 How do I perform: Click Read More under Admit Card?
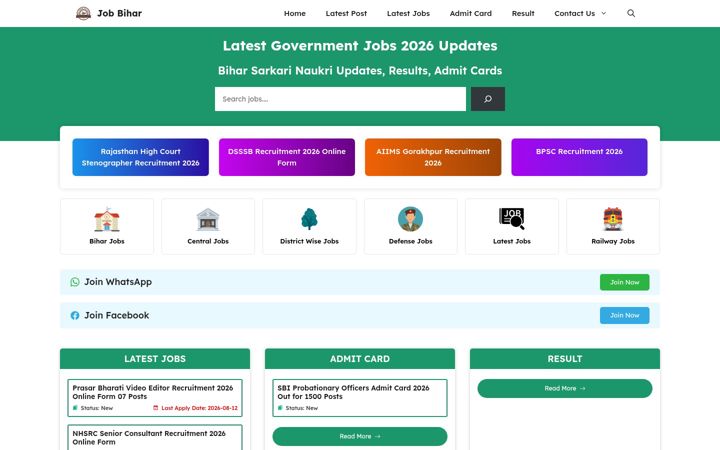pyautogui.click(x=360, y=436)
